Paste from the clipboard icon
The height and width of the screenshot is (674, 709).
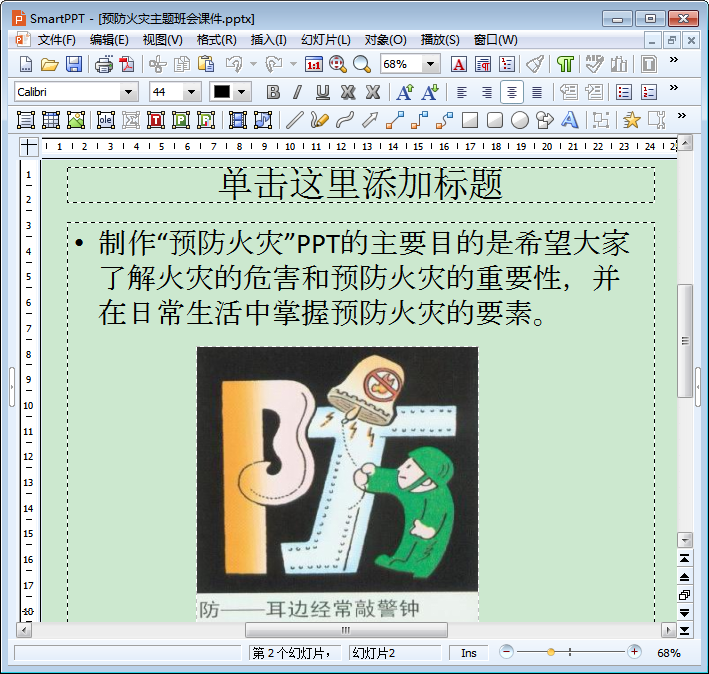[x=206, y=64]
